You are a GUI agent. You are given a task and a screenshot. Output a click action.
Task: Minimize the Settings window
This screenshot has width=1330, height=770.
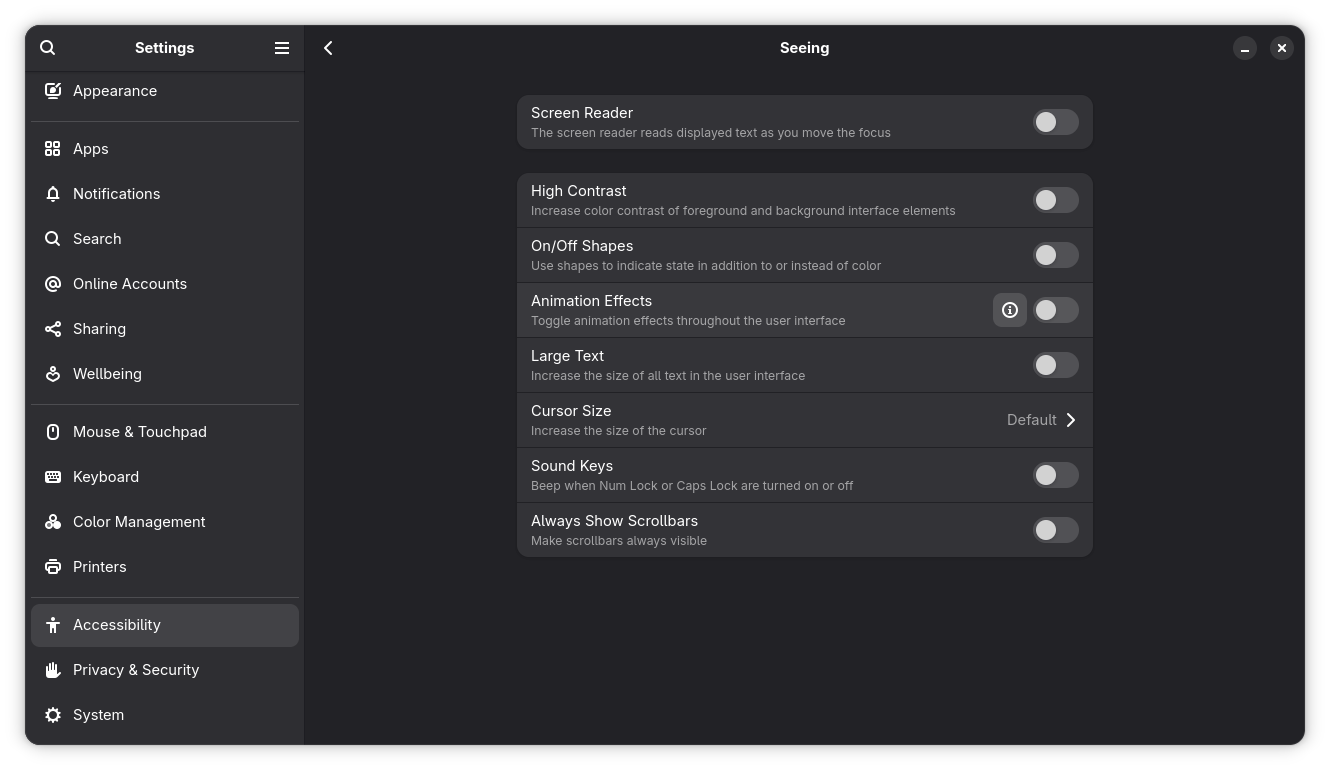pyautogui.click(x=1245, y=48)
